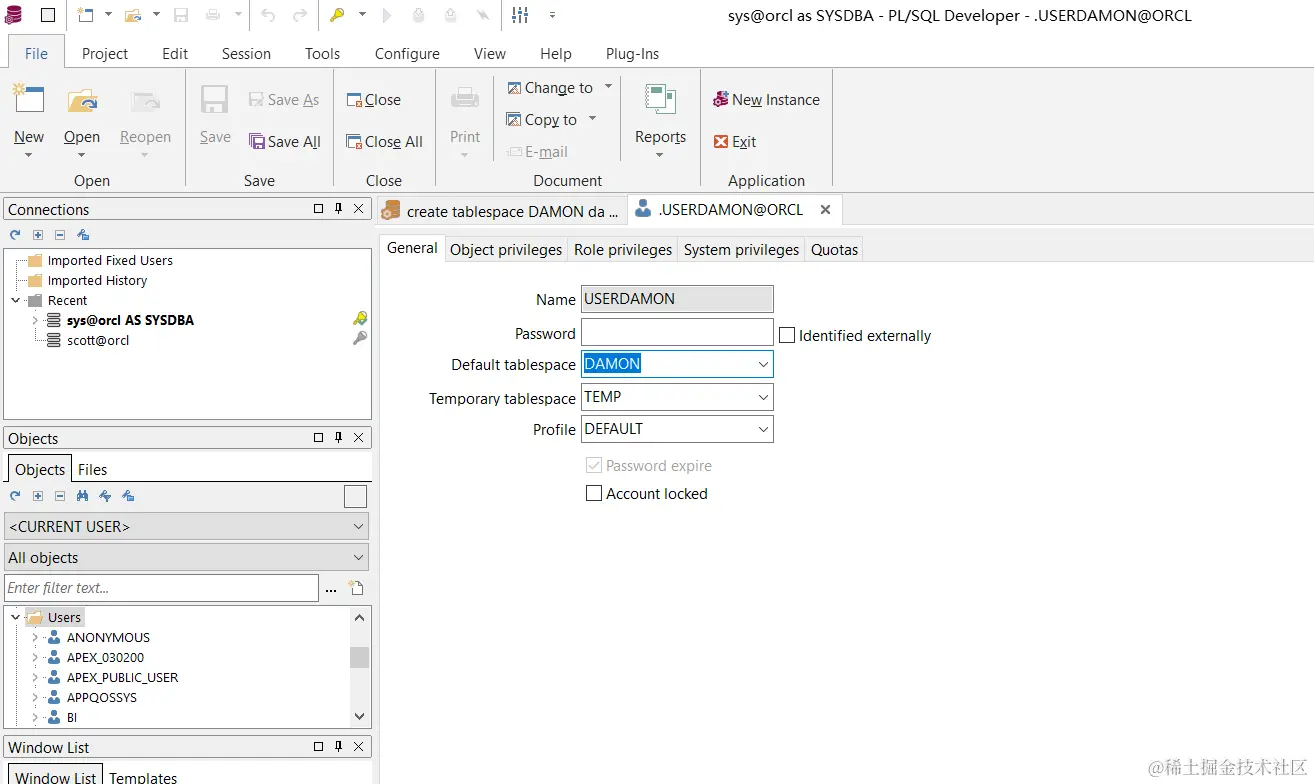Show the Quotas tab
This screenshot has height=784, width=1314.
coord(835,249)
